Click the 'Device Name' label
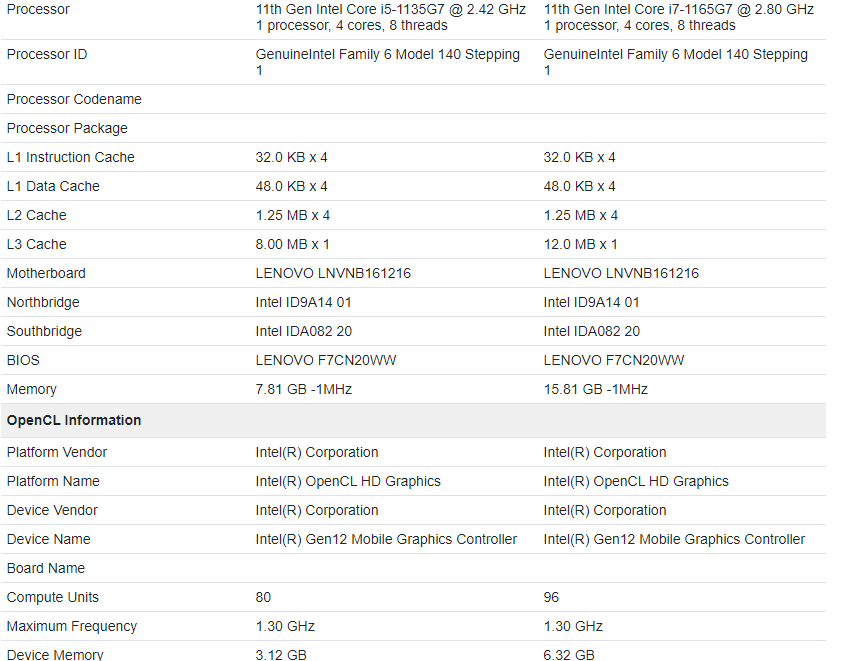 48,540
